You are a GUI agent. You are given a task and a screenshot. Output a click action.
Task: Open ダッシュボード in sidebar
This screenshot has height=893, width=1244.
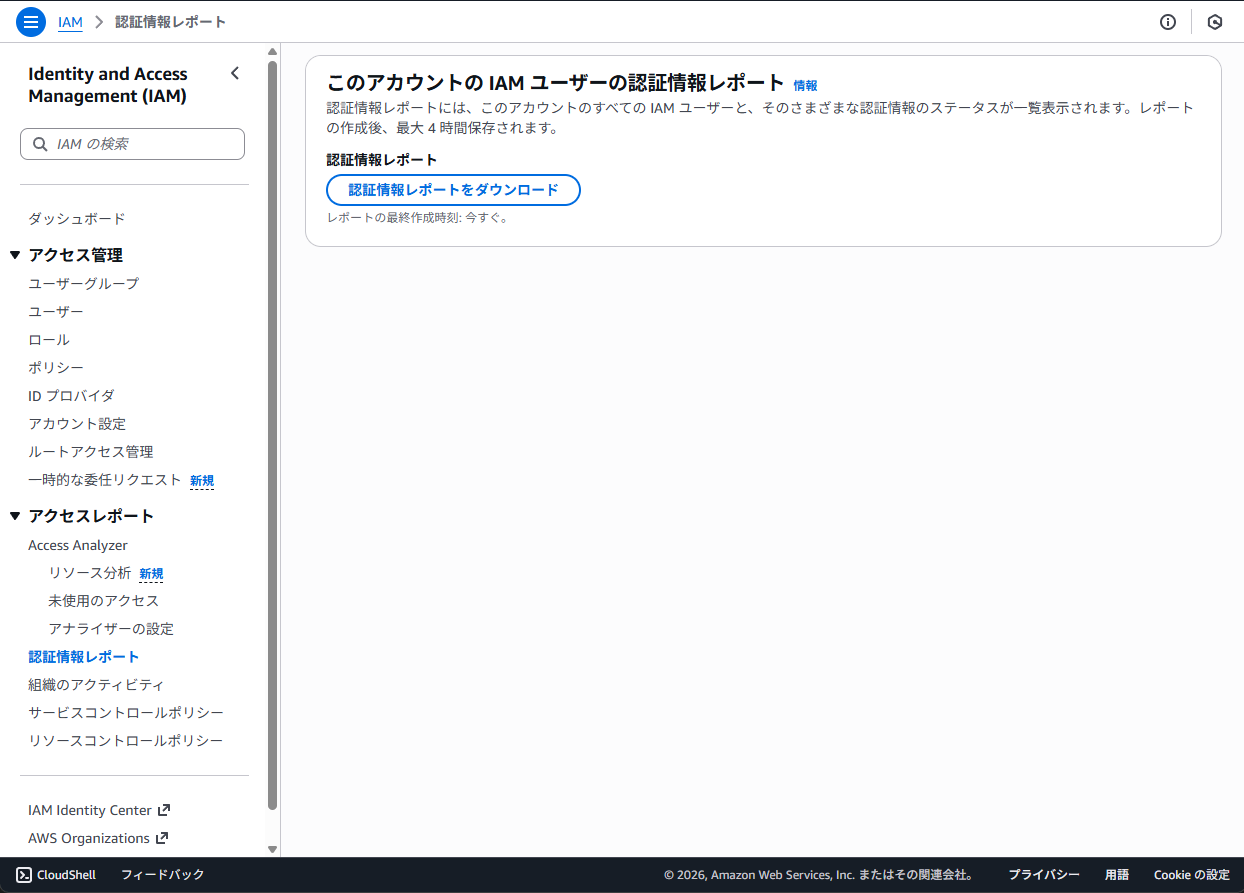[x=77, y=219]
